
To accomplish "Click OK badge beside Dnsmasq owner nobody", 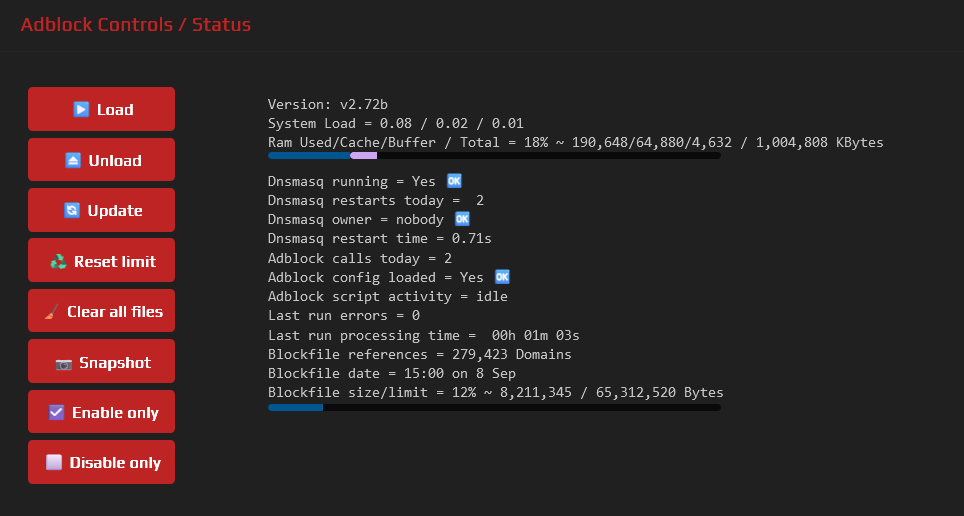I will [x=462, y=219].
